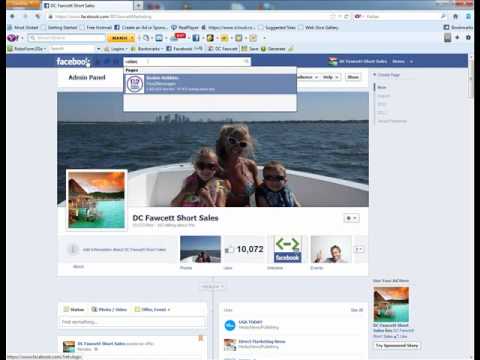Select the highlighted page search result
Image resolution: width=480 pixels, height=360 pixels.
point(210,84)
